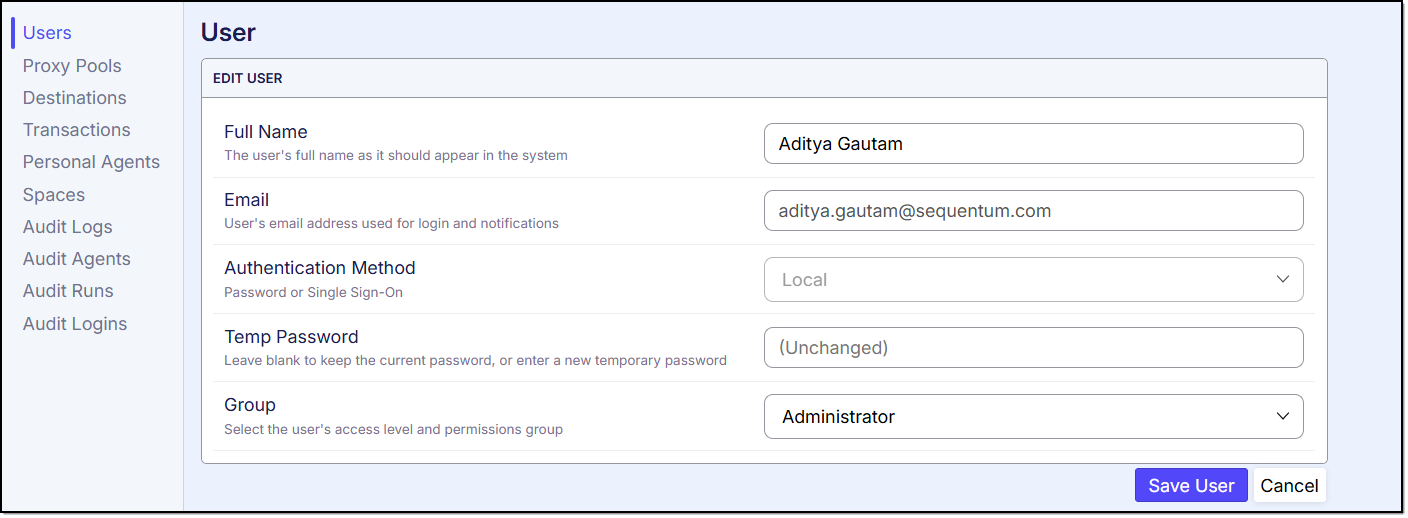Screen dimensions: 1408x518
Task: Open Audit Logins in sidebar
Action: (75, 324)
